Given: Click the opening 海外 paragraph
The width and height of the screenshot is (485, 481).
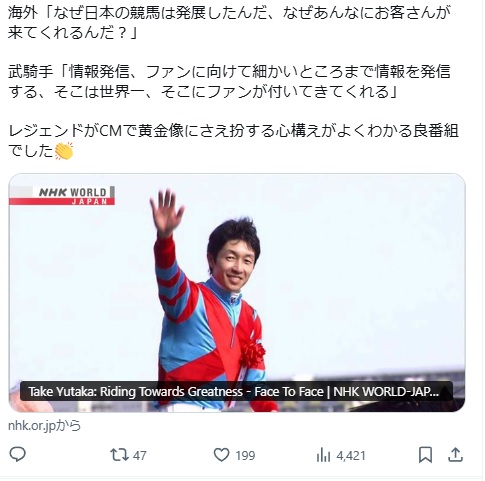Looking at the screenshot, I should click(229, 23).
